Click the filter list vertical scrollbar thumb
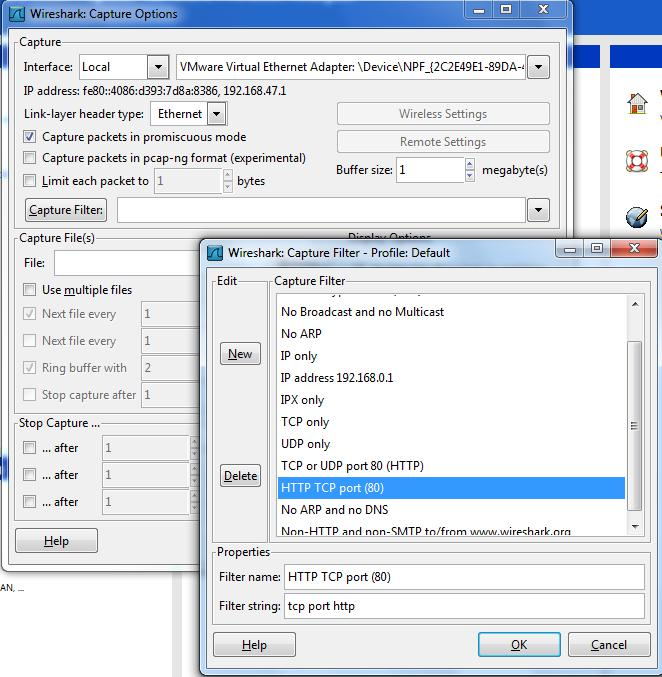Viewport: 662px width, 677px height. point(634,426)
